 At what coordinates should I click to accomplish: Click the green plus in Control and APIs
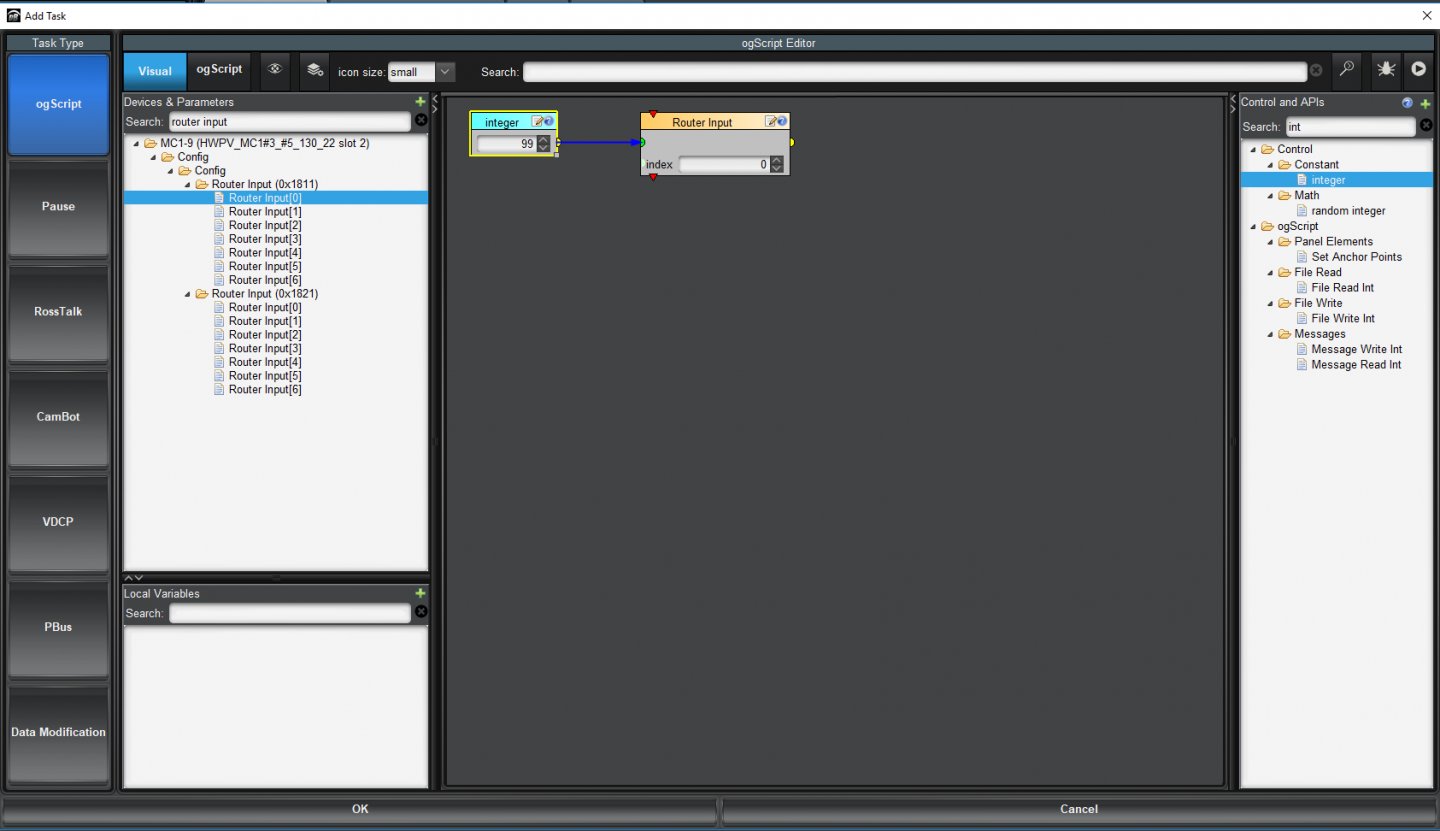coord(1425,103)
